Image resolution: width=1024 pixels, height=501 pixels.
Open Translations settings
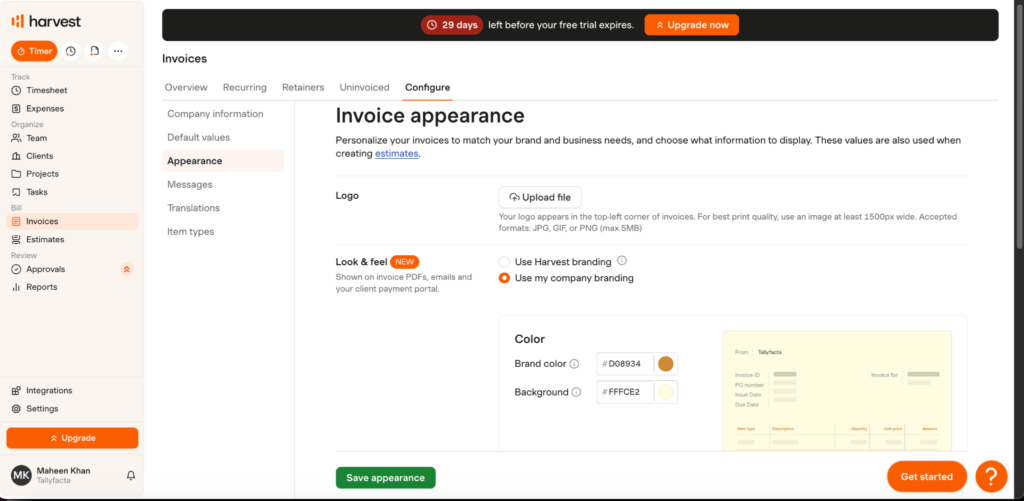(223, 208)
